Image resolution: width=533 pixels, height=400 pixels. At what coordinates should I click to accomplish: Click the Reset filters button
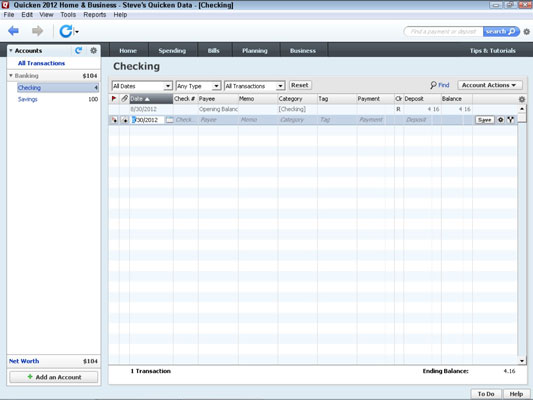300,85
